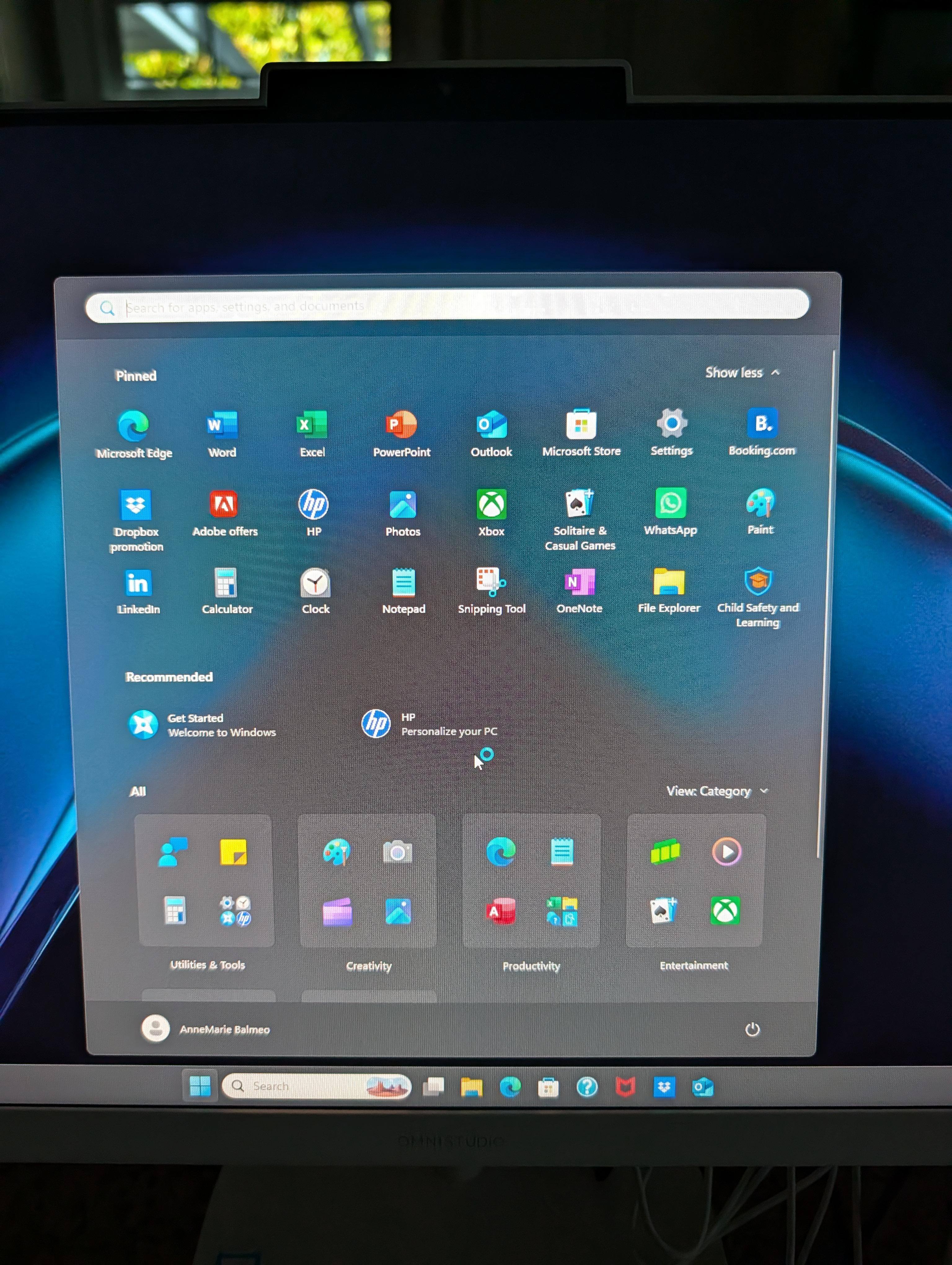This screenshot has height=1265, width=952.
Task: Open Dropbox from the taskbar
Action: (x=663, y=1087)
